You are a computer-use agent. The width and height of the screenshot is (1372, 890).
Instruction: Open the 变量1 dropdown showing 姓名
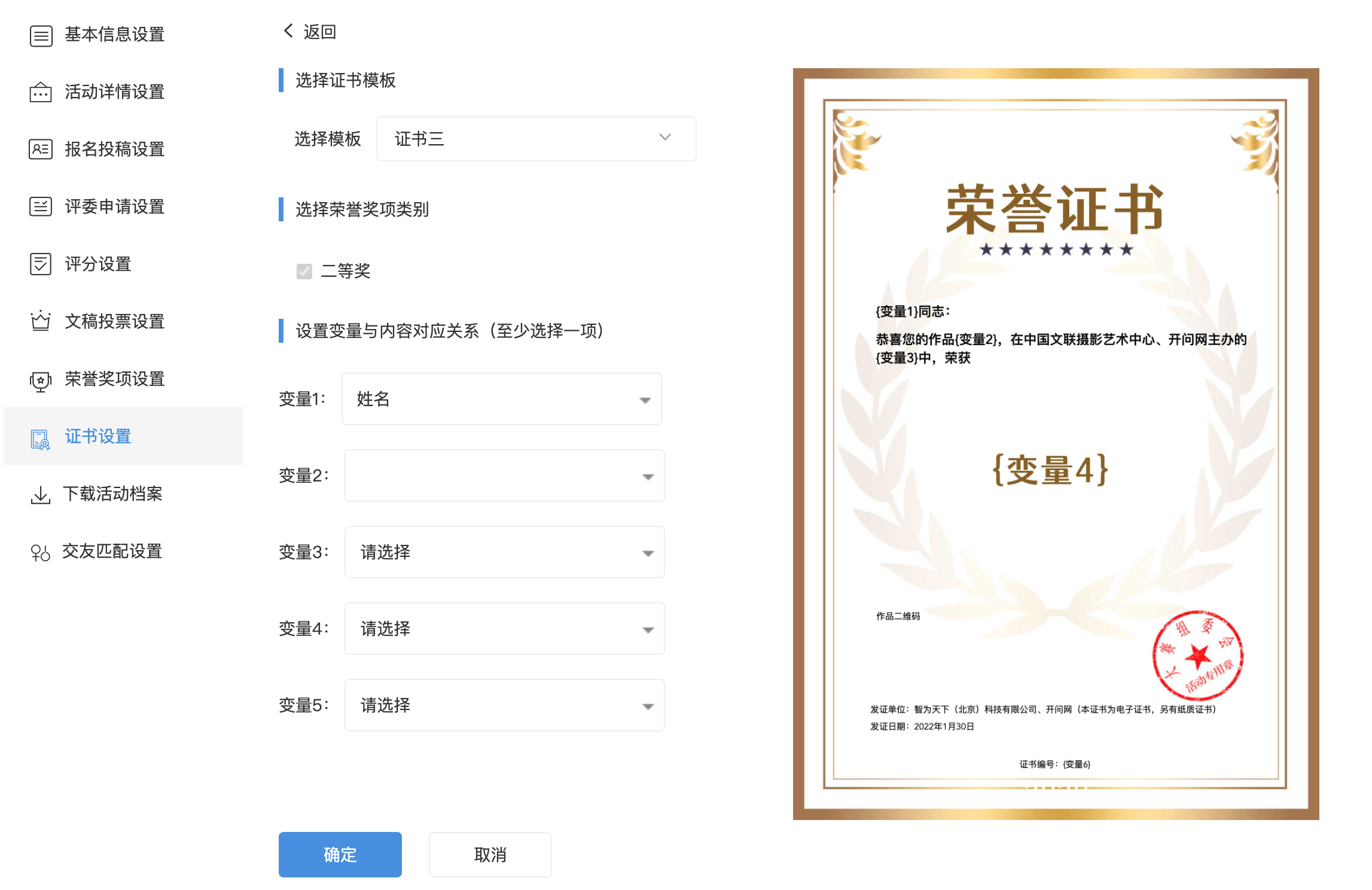click(501, 399)
